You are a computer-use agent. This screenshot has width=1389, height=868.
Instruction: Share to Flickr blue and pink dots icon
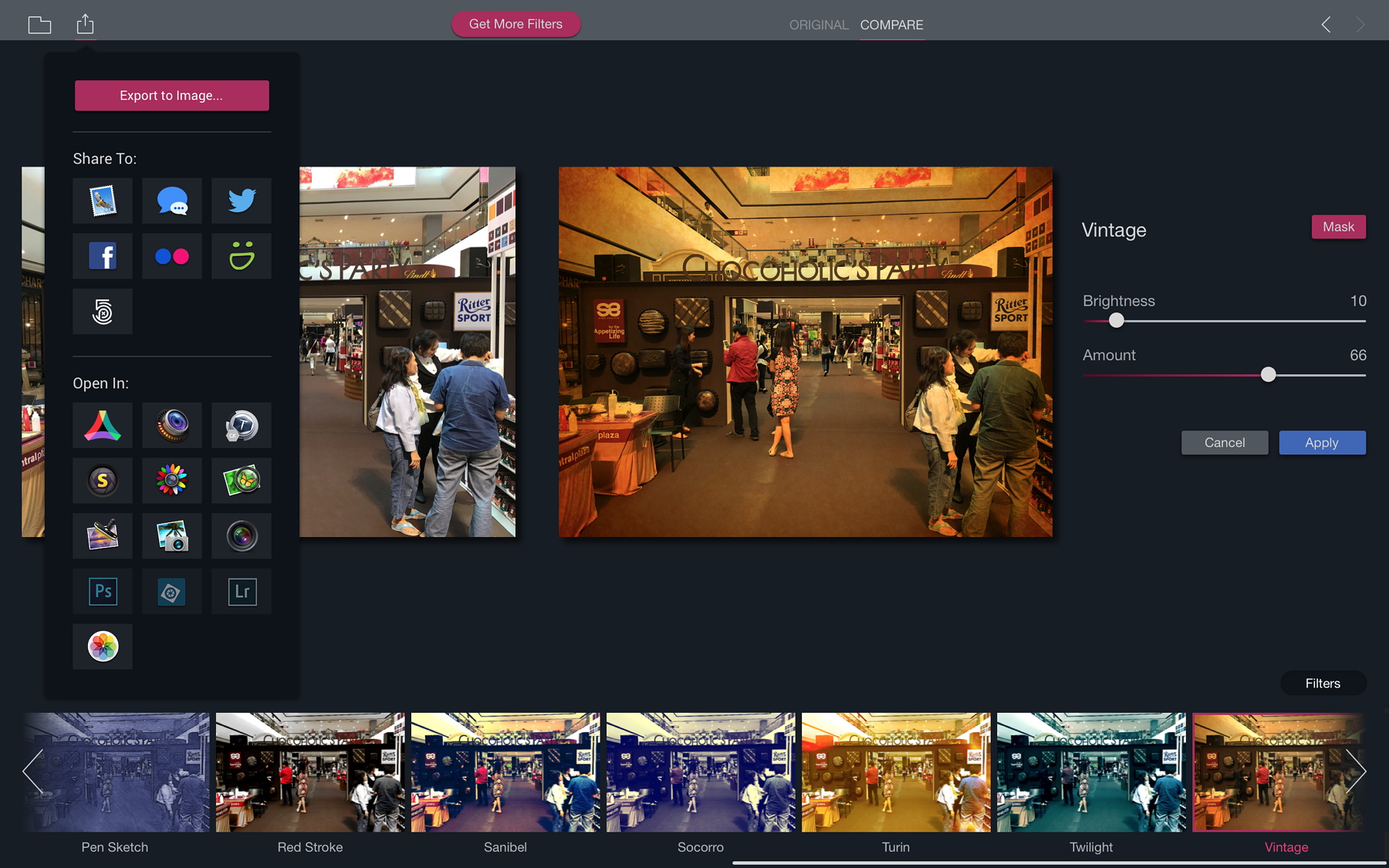point(172,256)
